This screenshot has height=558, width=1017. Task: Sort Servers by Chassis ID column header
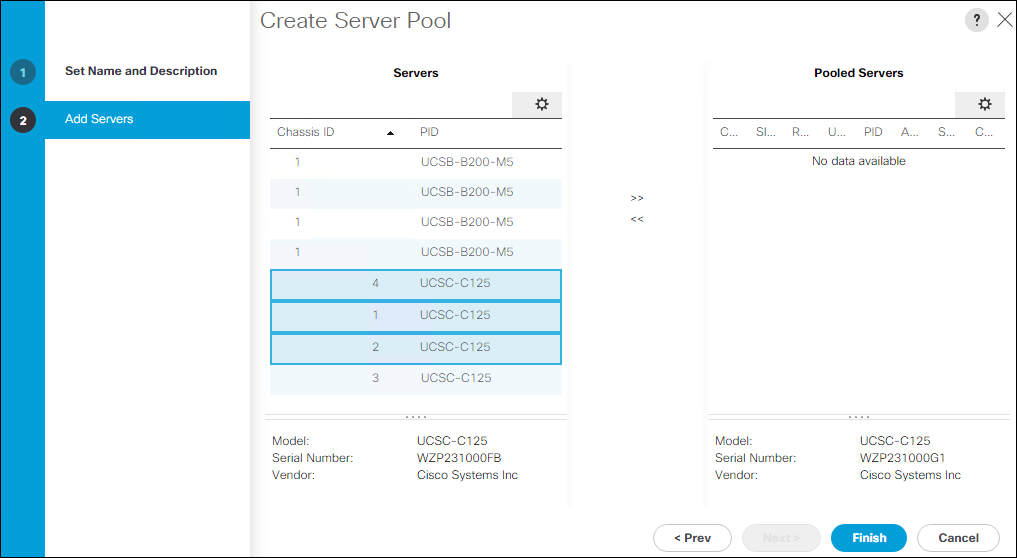point(305,132)
